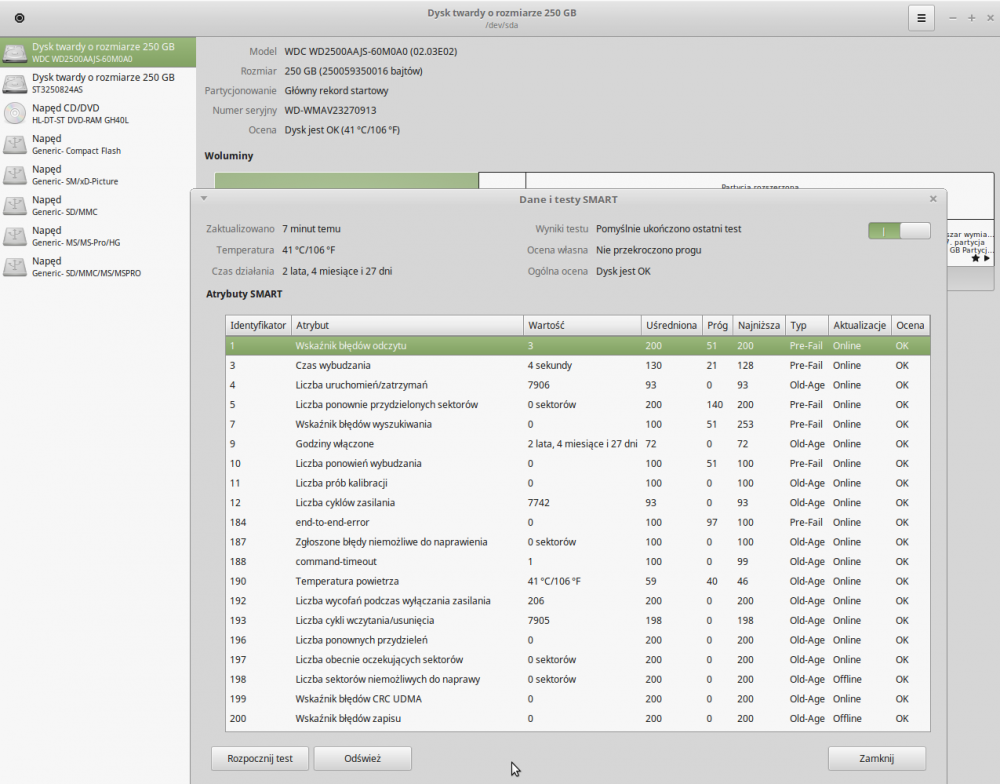Screen dimensions: 1000x784
Task: Sort by the Identyfikator column header
Action: (258, 325)
